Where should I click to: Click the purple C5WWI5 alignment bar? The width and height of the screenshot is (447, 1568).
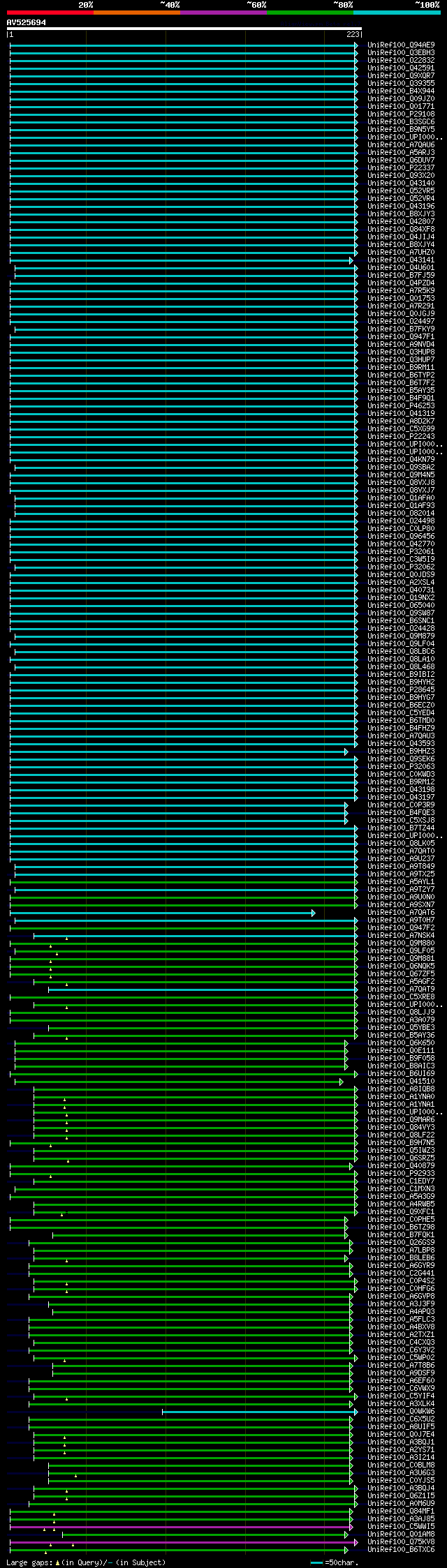click(x=182, y=1526)
